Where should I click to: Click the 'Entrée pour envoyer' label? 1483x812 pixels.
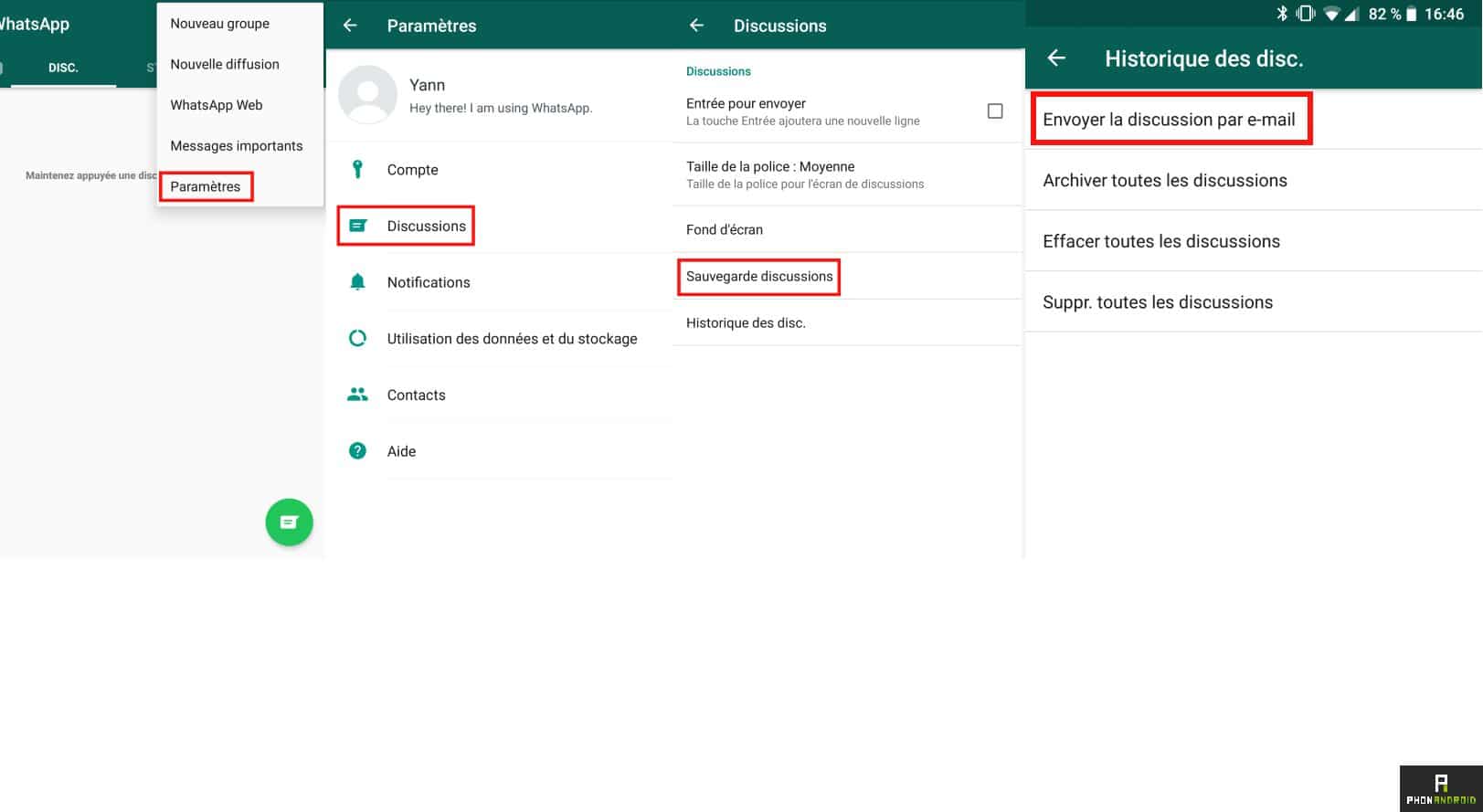click(746, 103)
